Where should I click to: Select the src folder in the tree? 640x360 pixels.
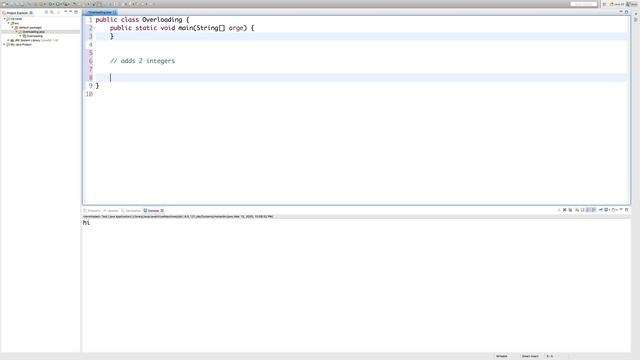16,23
